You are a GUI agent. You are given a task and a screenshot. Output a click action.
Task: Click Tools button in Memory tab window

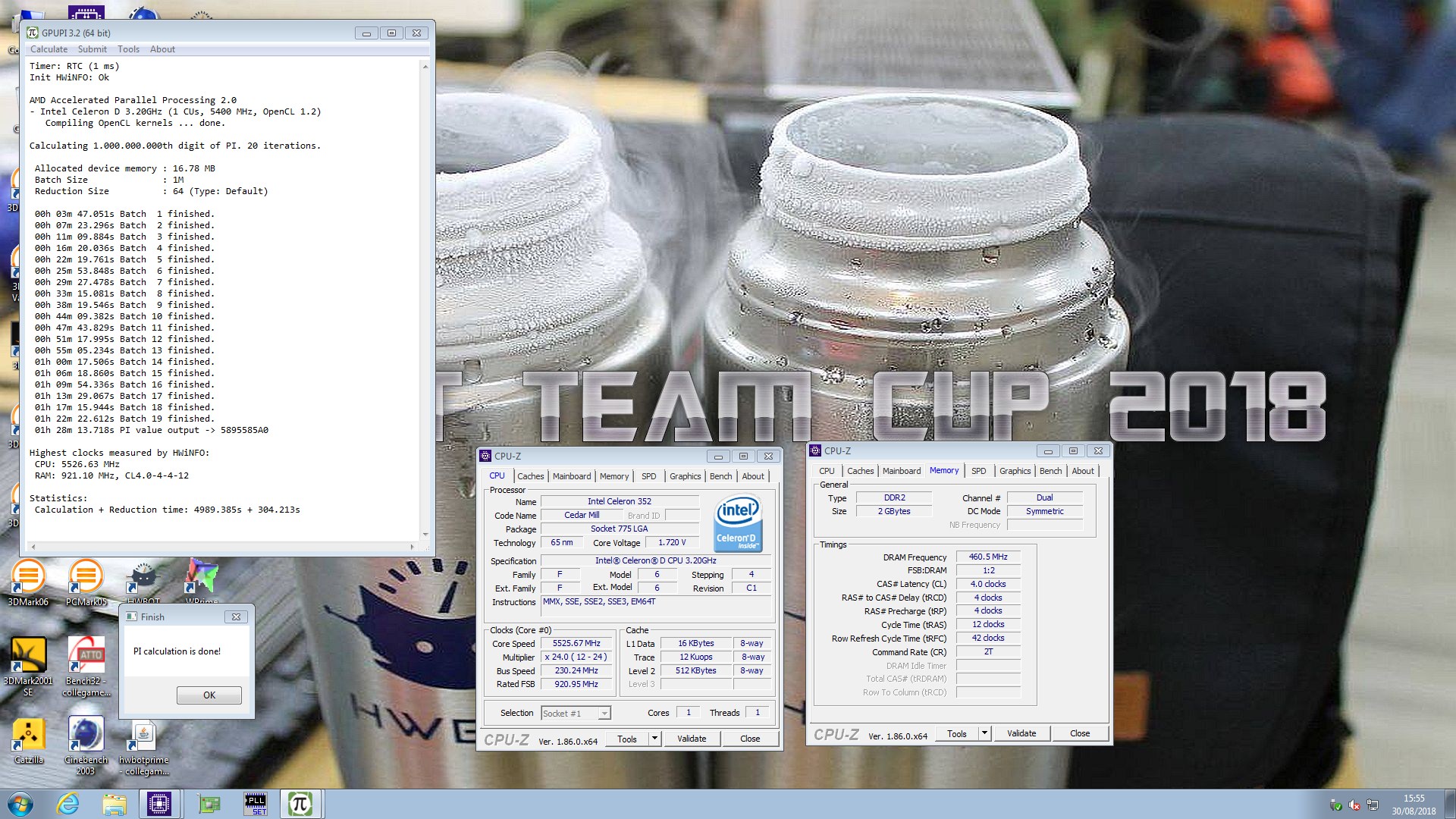pos(957,733)
